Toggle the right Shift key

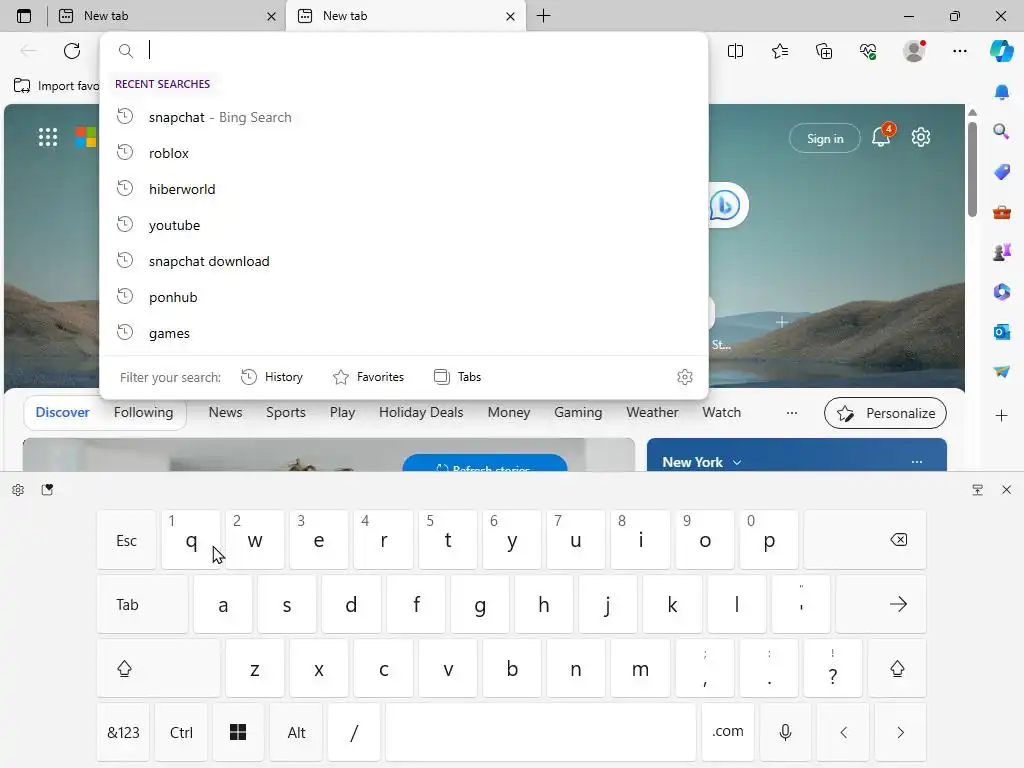(897, 669)
